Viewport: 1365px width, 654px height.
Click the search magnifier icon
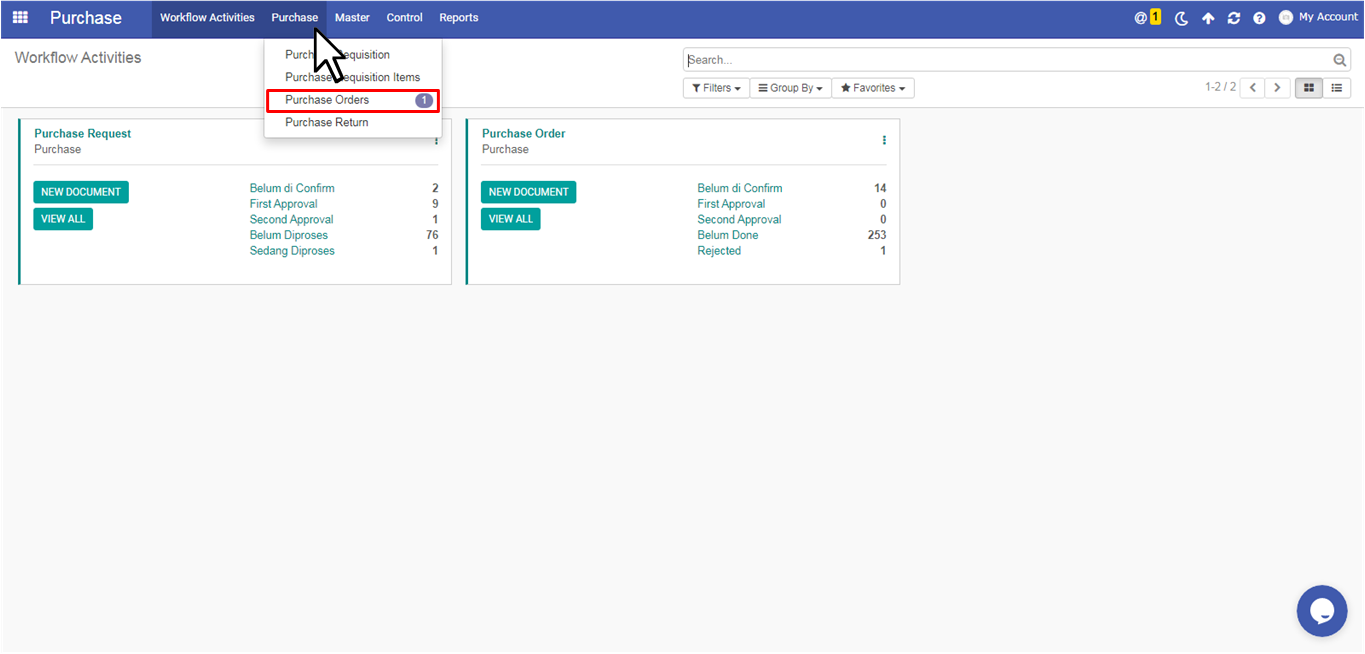(x=1340, y=60)
